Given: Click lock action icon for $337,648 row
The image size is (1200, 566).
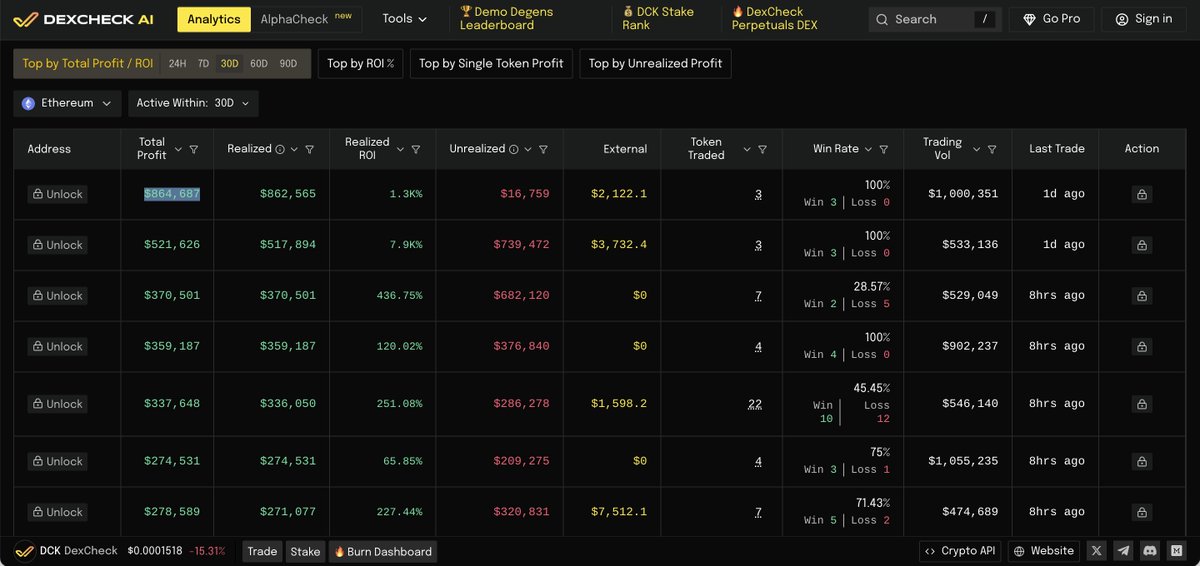Looking at the screenshot, I should click(1141, 404).
